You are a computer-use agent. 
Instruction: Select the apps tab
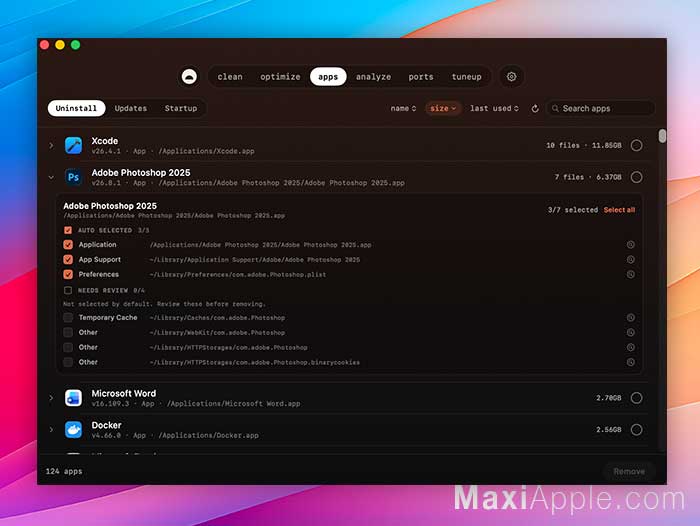[x=328, y=77]
